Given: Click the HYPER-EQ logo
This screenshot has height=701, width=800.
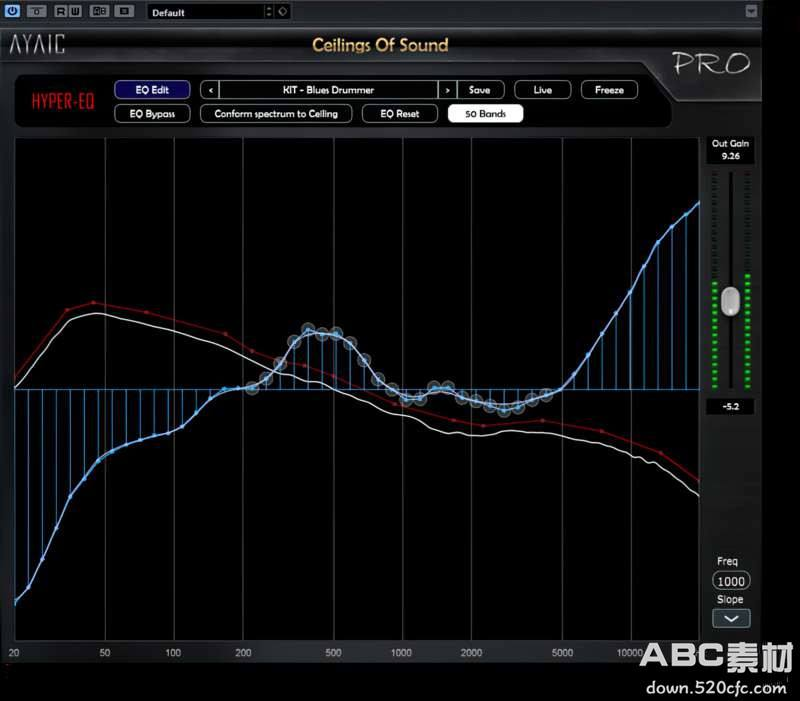Looking at the screenshot, I should [x=63, y=102].
